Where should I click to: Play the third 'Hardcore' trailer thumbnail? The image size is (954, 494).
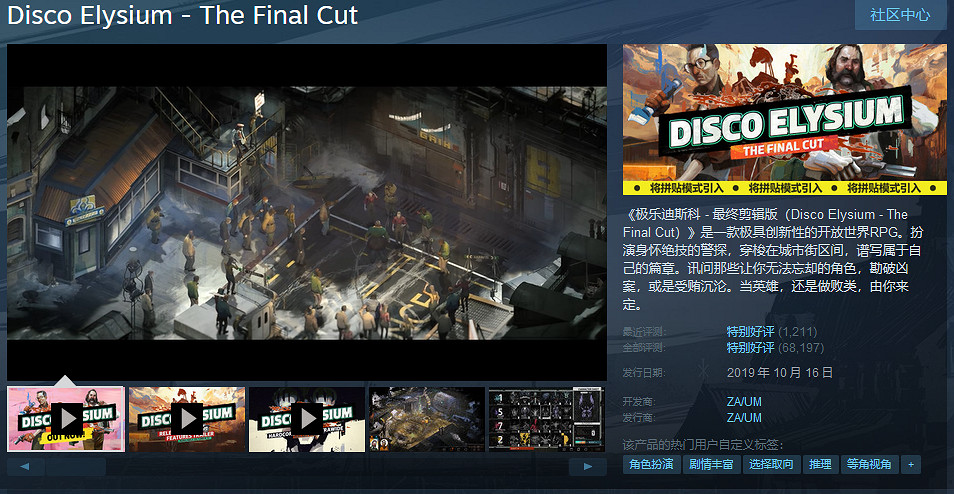coord(307,418)
